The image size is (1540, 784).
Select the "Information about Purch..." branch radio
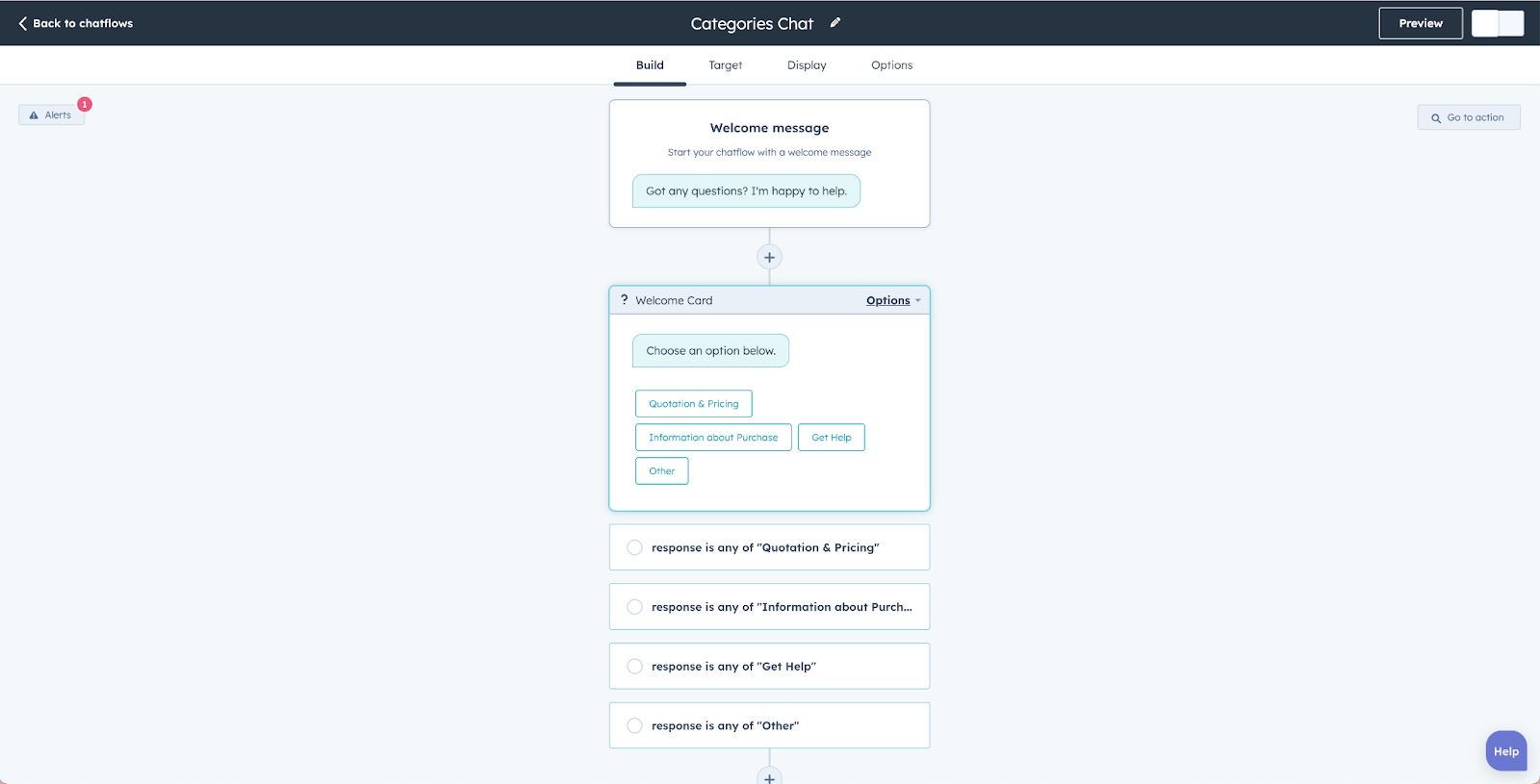[x=634, y=607]
